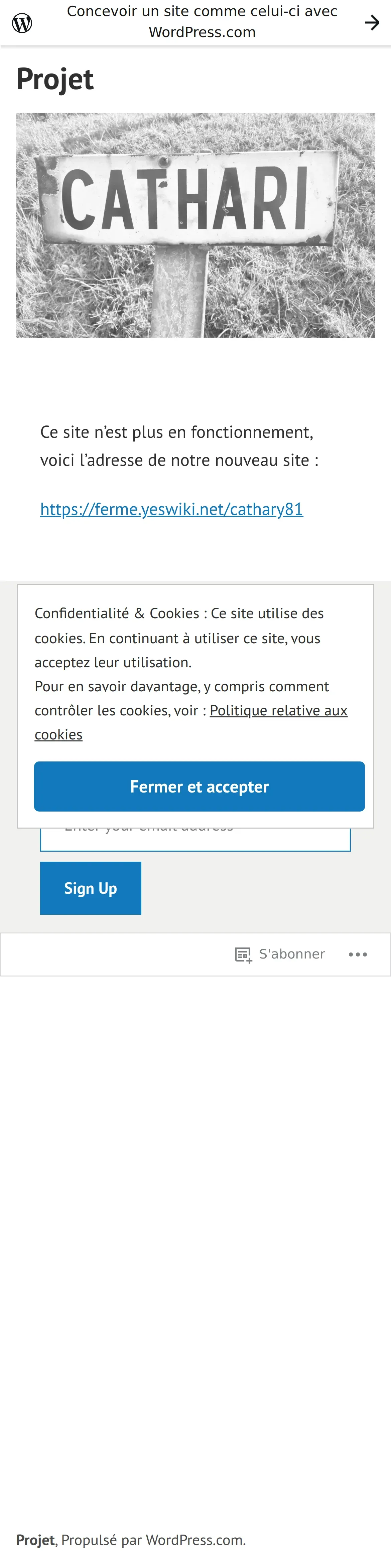391x1568 pixels.
Task: Open the footer "WordPress.com" link
Action: 194,1539
